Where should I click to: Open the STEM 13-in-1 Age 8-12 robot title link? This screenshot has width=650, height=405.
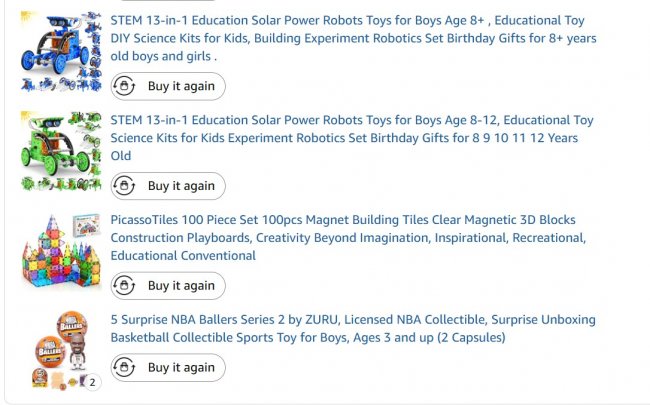coord(351,120)
